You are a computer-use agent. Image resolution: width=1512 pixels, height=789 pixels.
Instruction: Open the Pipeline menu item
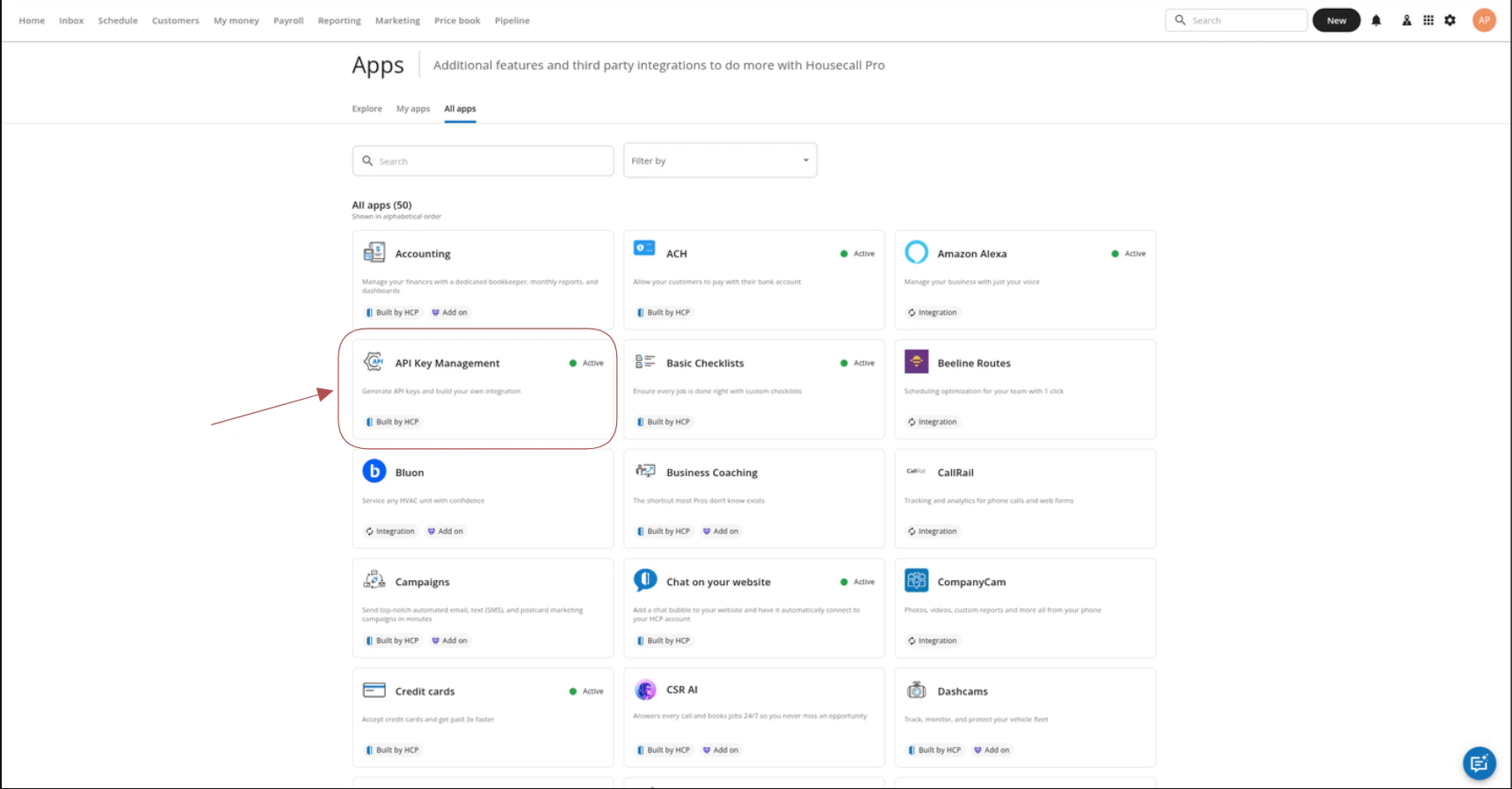[512, 20]
